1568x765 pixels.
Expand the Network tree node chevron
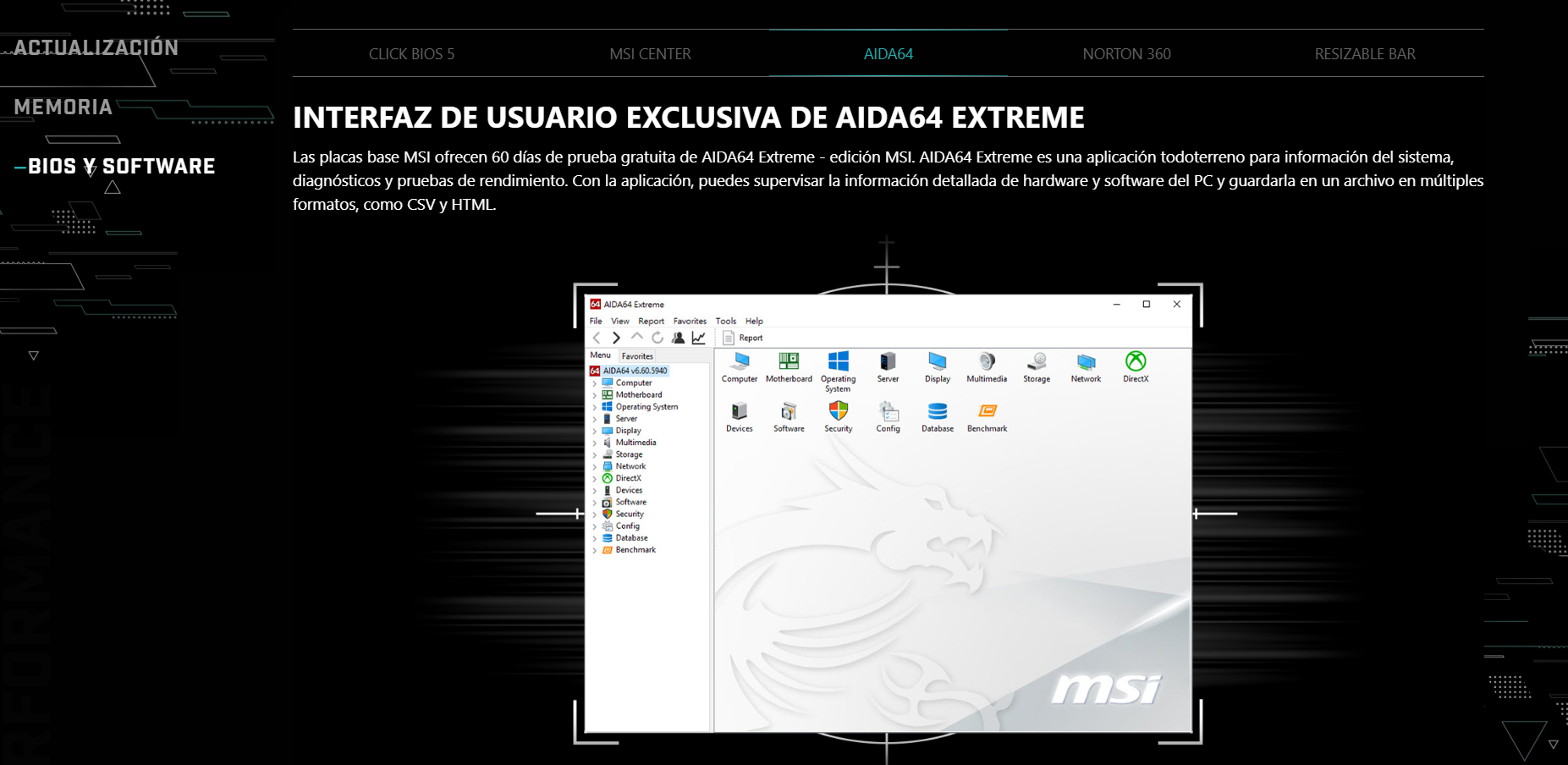tap(594, 466)
